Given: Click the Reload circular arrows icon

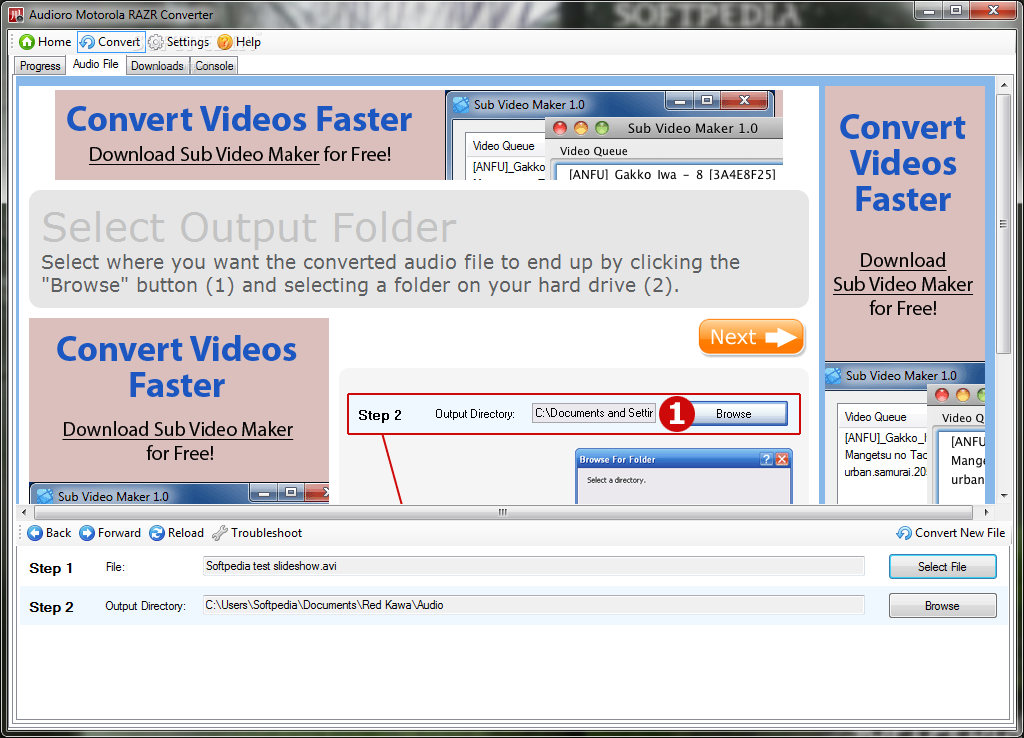Looking at the screenshot, I should point(157,533).
